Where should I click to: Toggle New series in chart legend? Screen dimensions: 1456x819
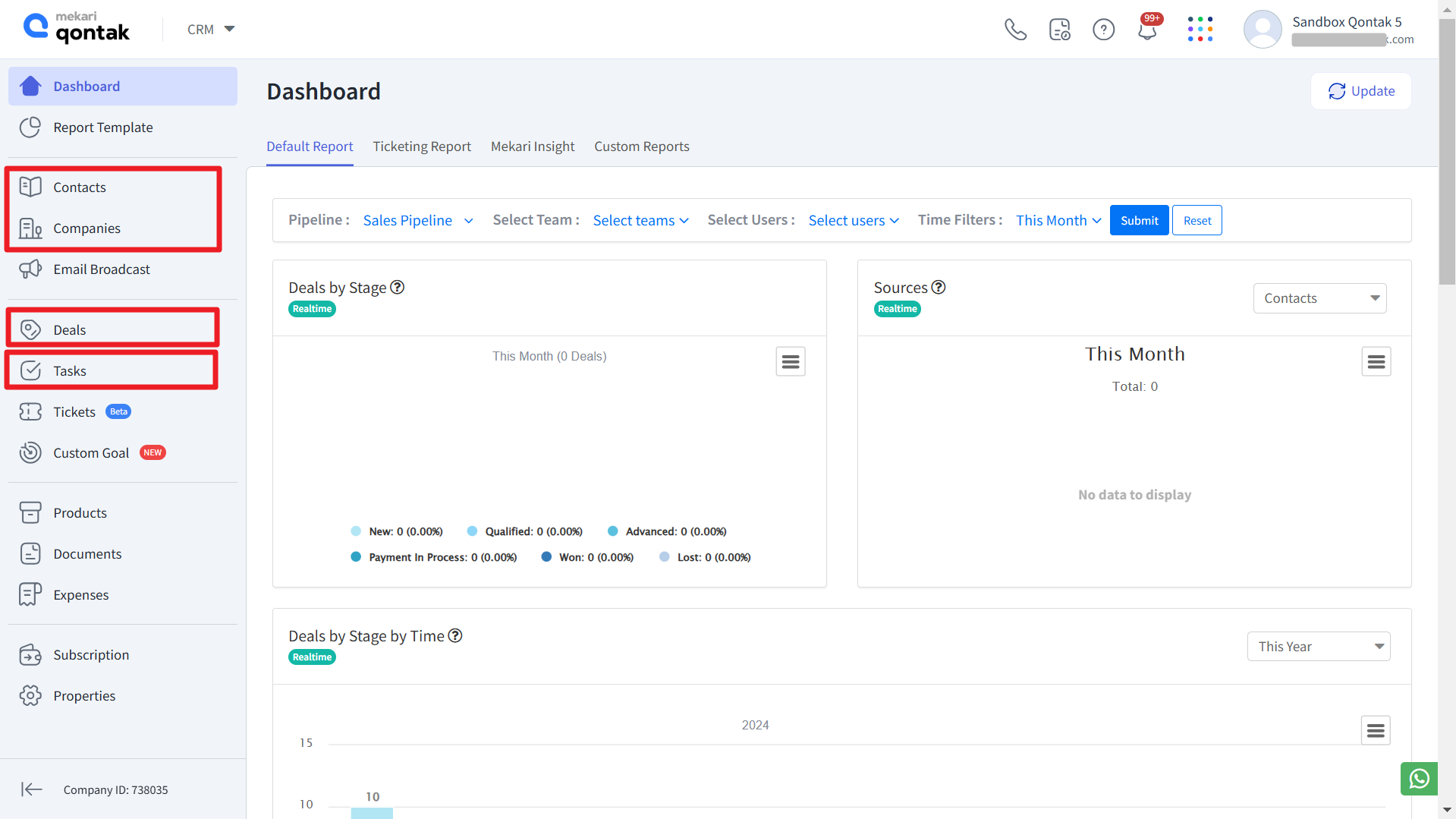397,531
